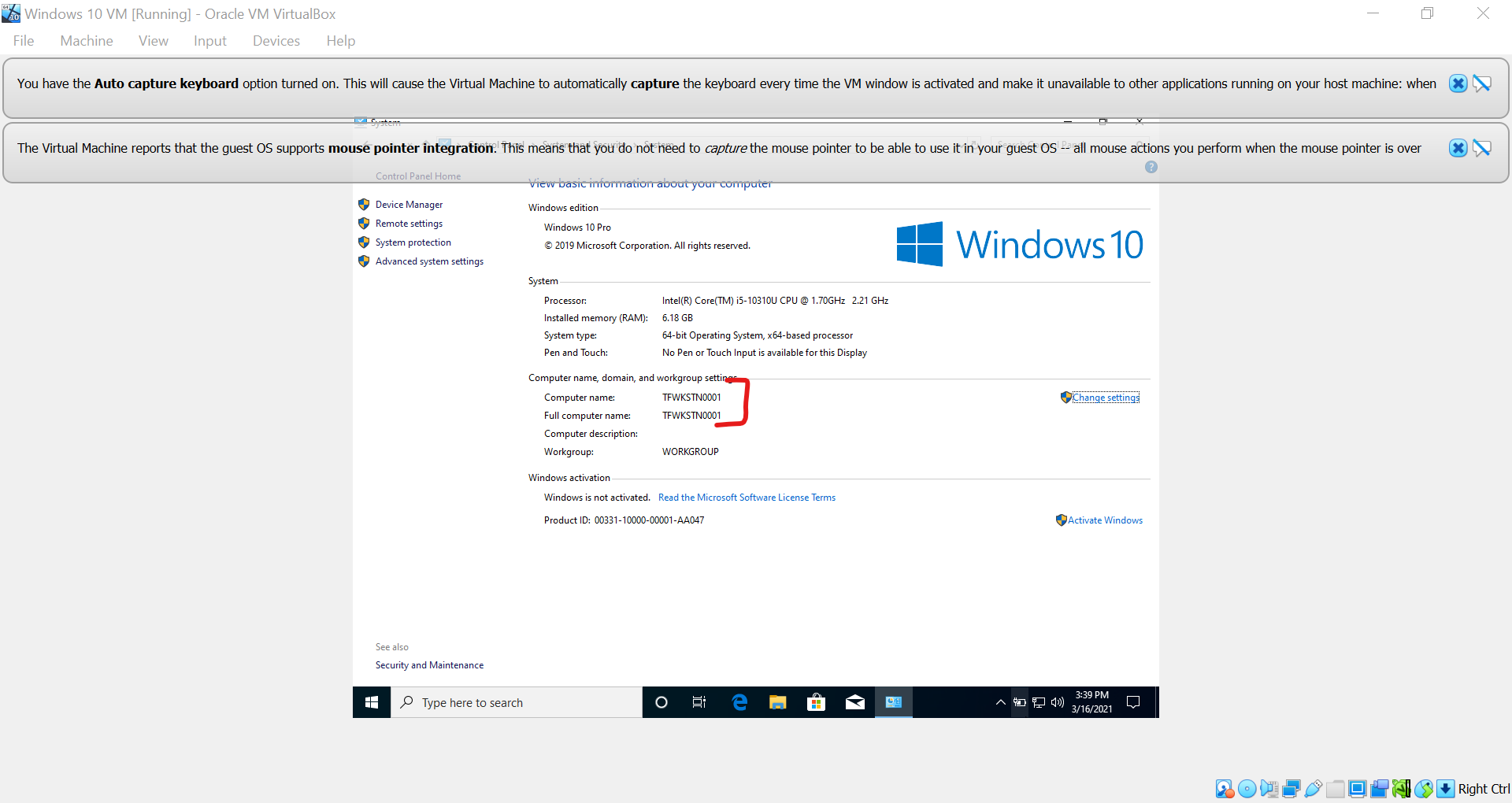Screen dimensions: 1512x803
Task: Click the Control Panel System taskbar button
Action: pos(894,702)
